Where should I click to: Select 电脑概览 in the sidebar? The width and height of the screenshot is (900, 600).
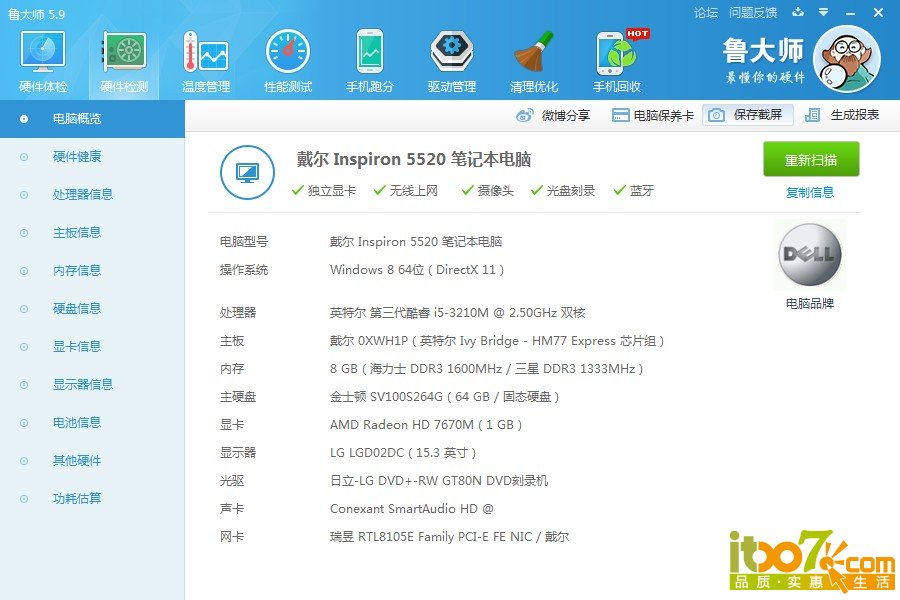(x=92, y=119)
